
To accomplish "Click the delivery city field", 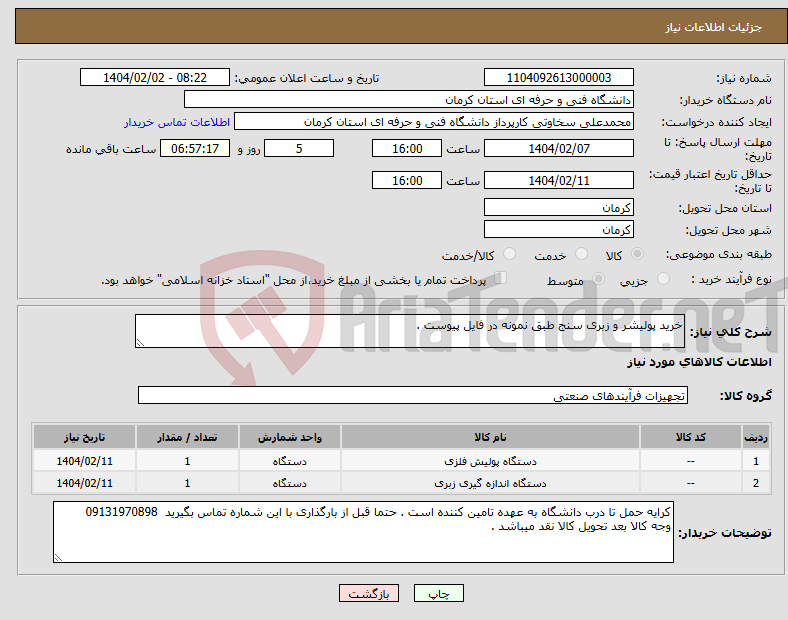I will [559, 229].
